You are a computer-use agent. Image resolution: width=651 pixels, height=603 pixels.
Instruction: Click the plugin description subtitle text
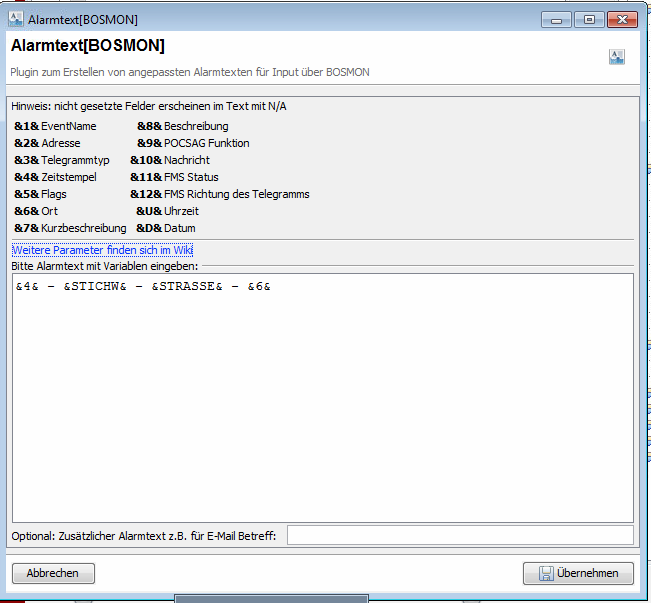(x=190, y=72)
